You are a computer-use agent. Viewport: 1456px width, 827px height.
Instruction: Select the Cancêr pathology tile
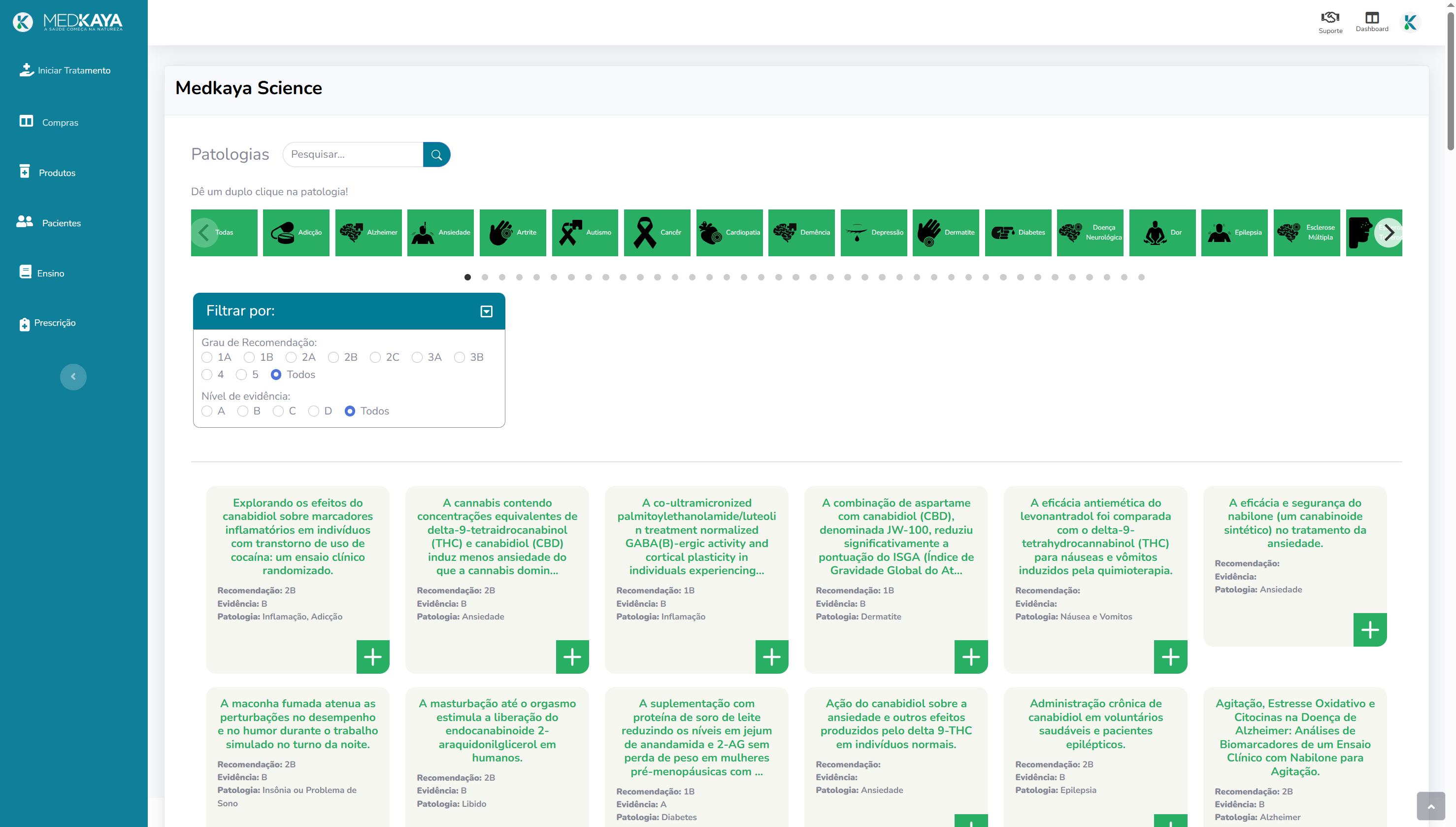click(x=658, y=233)
